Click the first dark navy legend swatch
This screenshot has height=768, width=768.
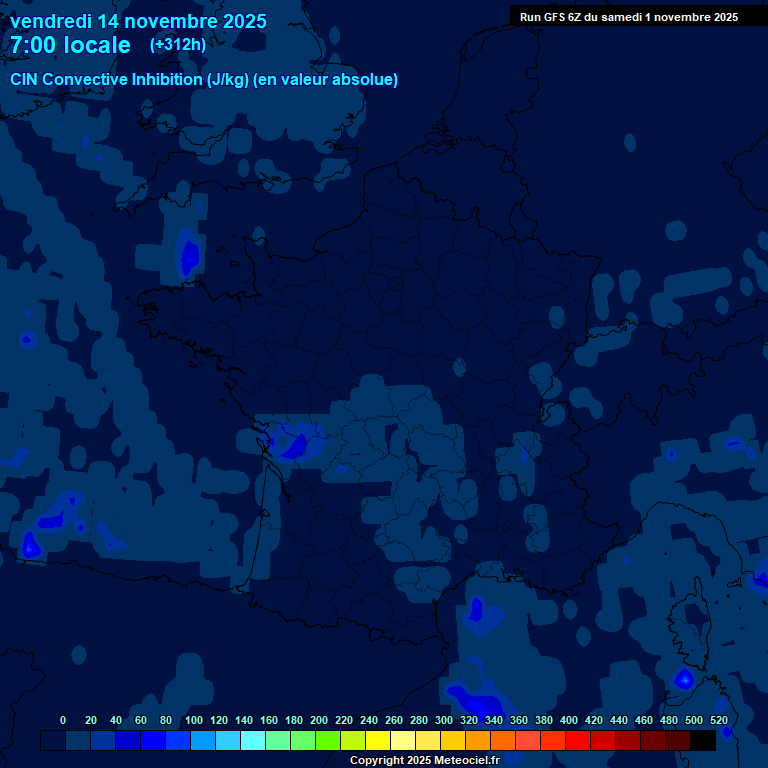(x=53, y=740)
